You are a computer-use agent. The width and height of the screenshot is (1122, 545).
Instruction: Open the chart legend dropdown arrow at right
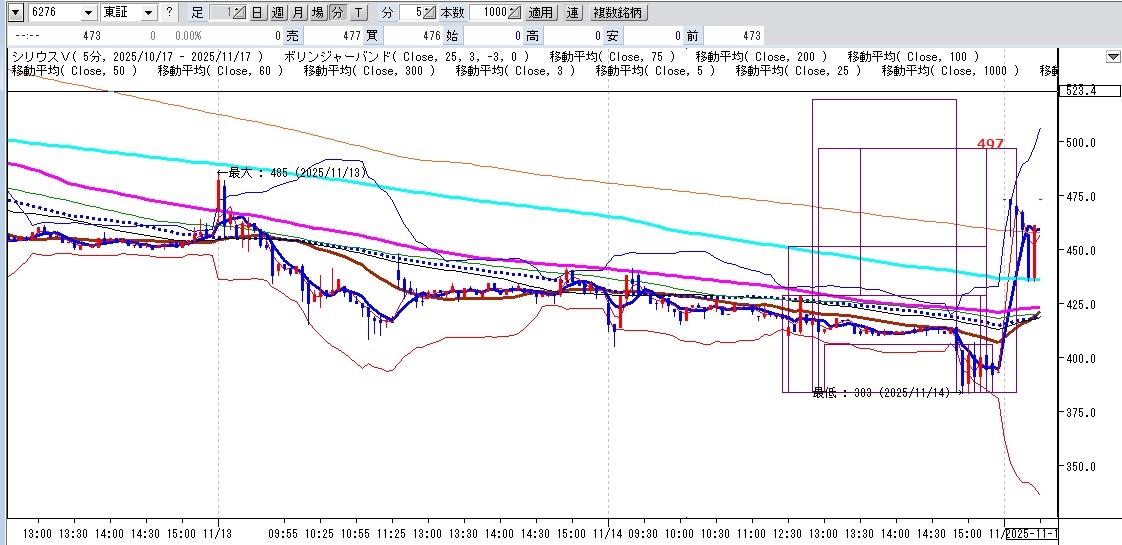coord(1113,56)
